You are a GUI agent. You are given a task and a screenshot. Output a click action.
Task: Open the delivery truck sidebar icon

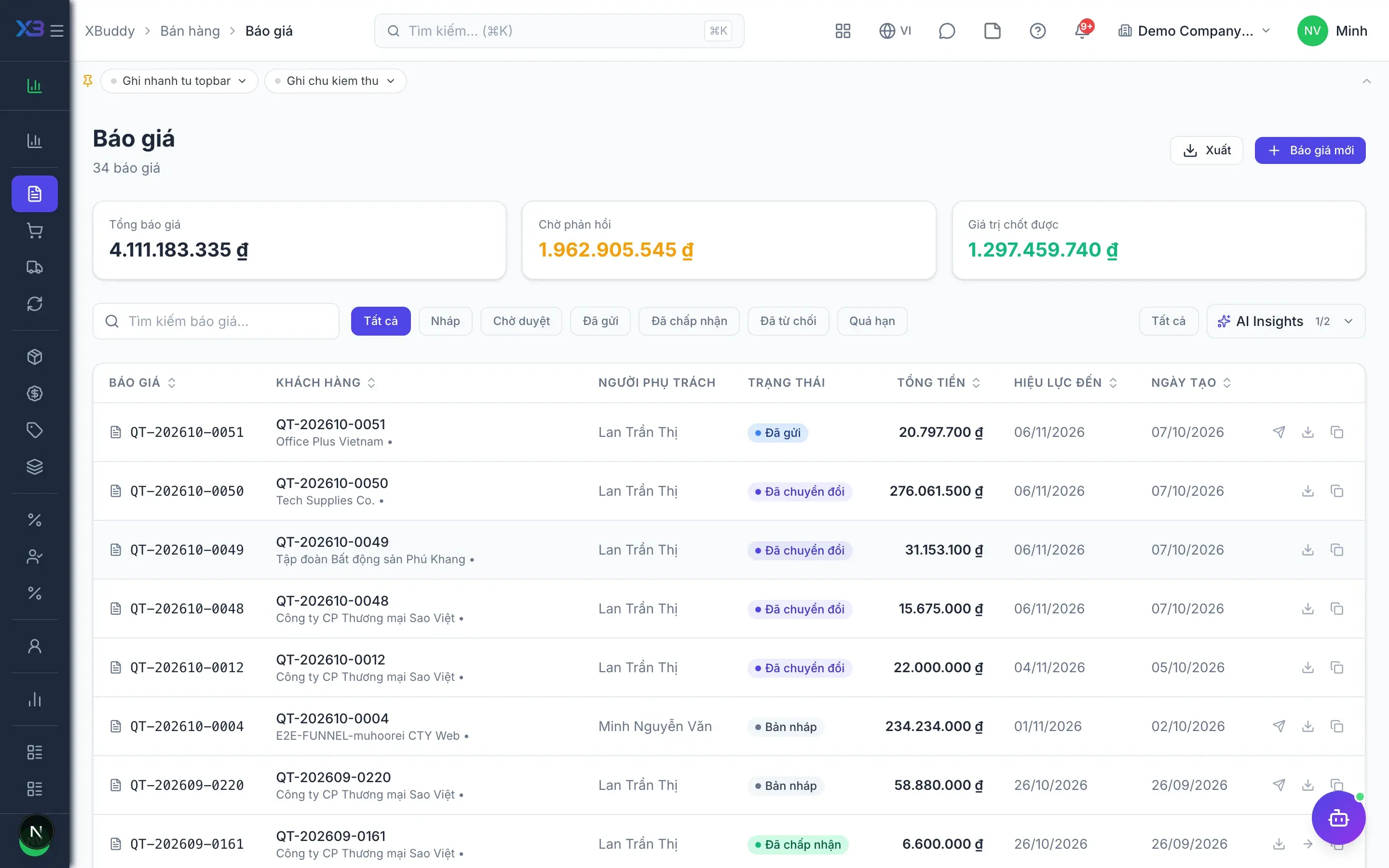tap(34, 267)
